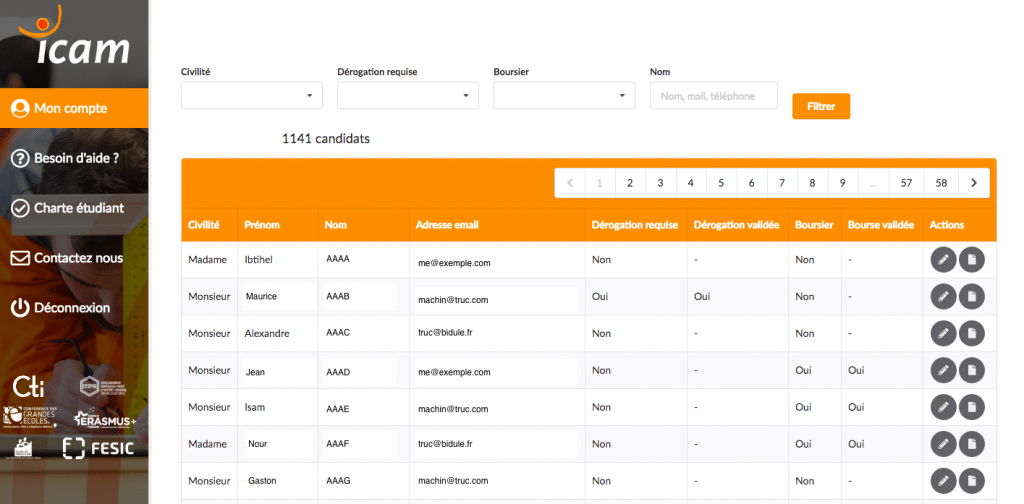Open the Dérogation requise dropdown
The height and width of the screenshot is (504, 1024).
(408, 96)
